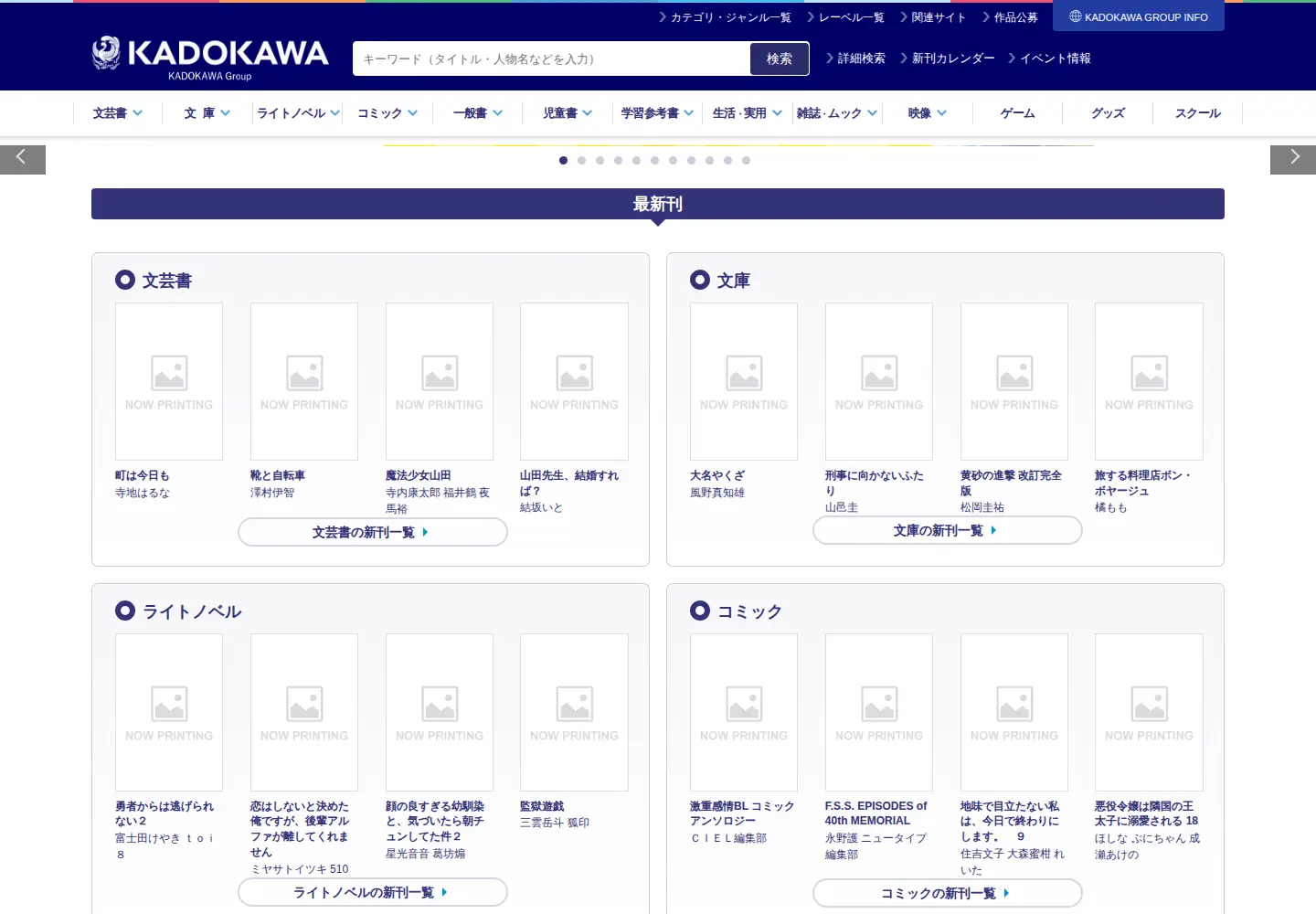Viewport: 1316px width, 914px height.
Task: Open ライトノベルの新刊一覧 button
Action: pos(373,892)
